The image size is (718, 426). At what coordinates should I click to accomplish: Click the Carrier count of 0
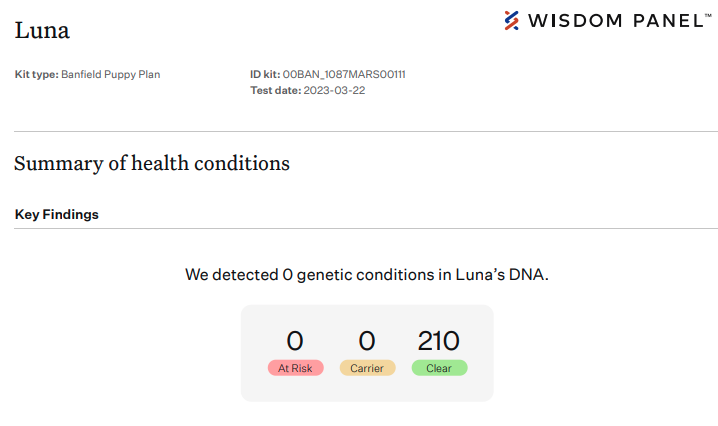click(367, 341)
